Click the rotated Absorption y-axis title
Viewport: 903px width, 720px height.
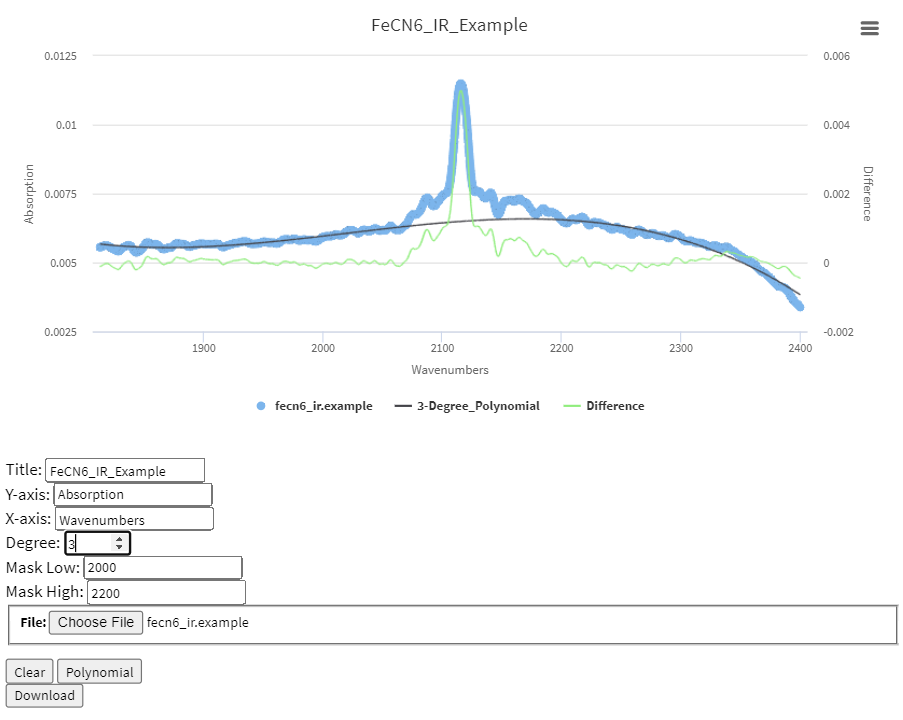pos(30,194)
